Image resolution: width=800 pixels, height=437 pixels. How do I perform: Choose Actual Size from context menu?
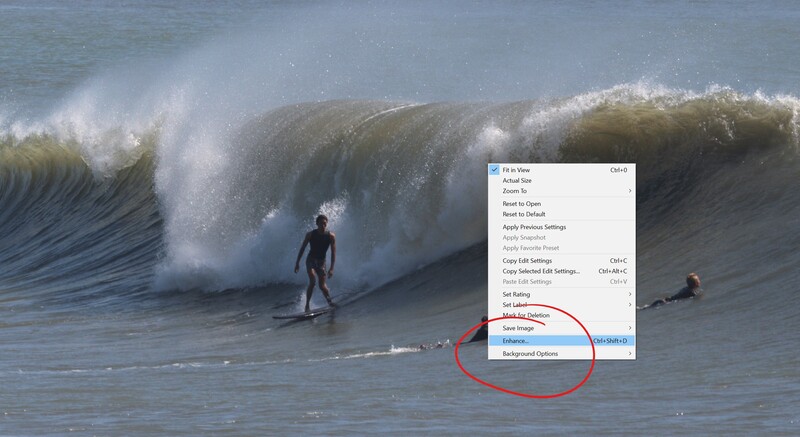click(x=562, y=181)
